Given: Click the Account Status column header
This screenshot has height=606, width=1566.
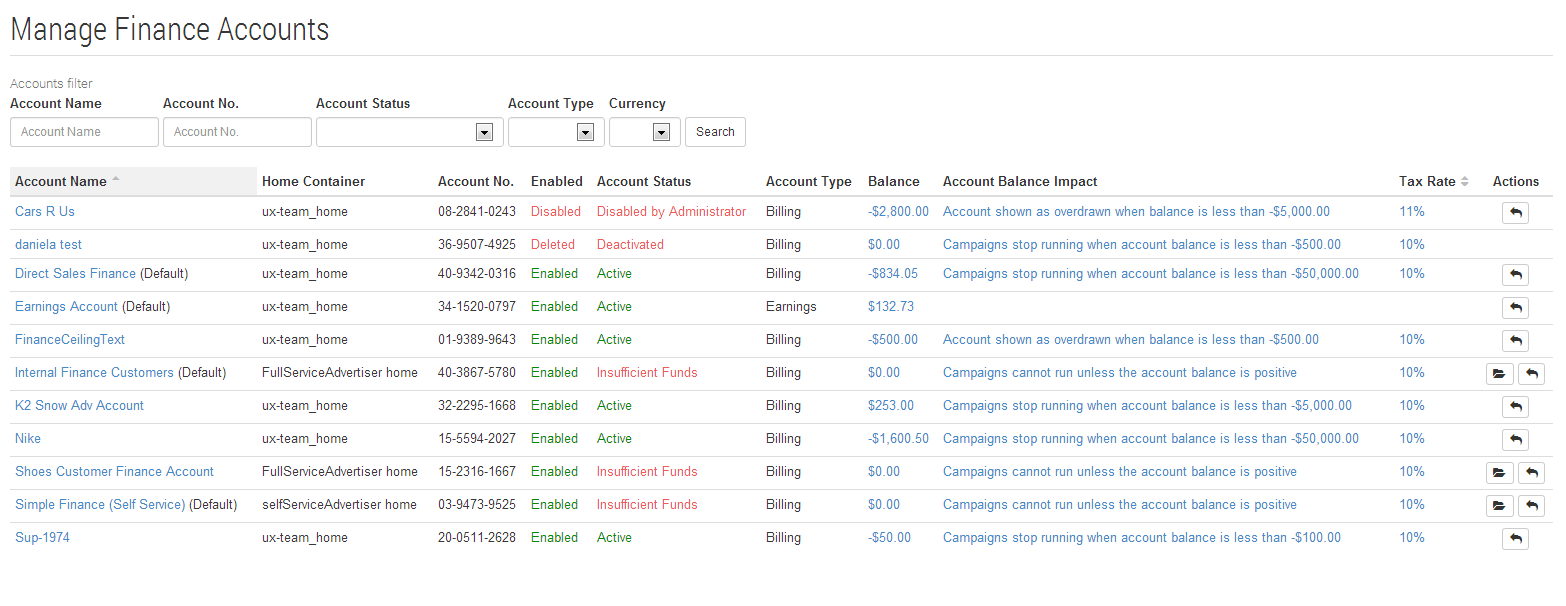Looking at the screenshot, I should [x=644, y=182].
